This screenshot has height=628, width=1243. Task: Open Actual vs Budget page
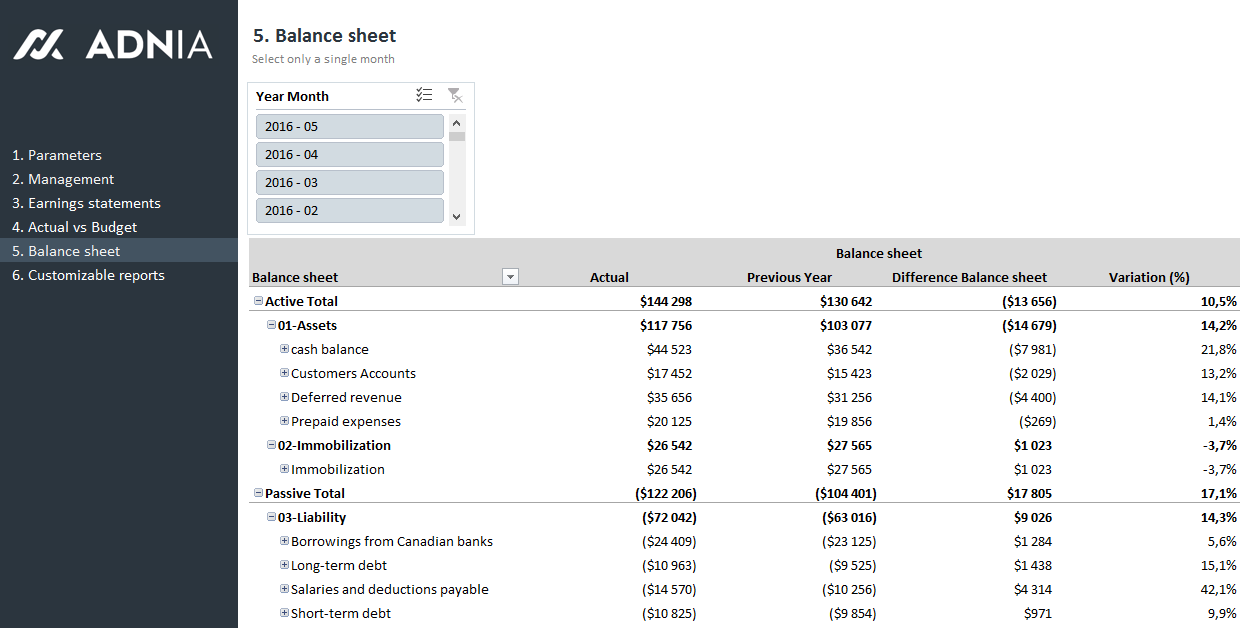point(75,227)
